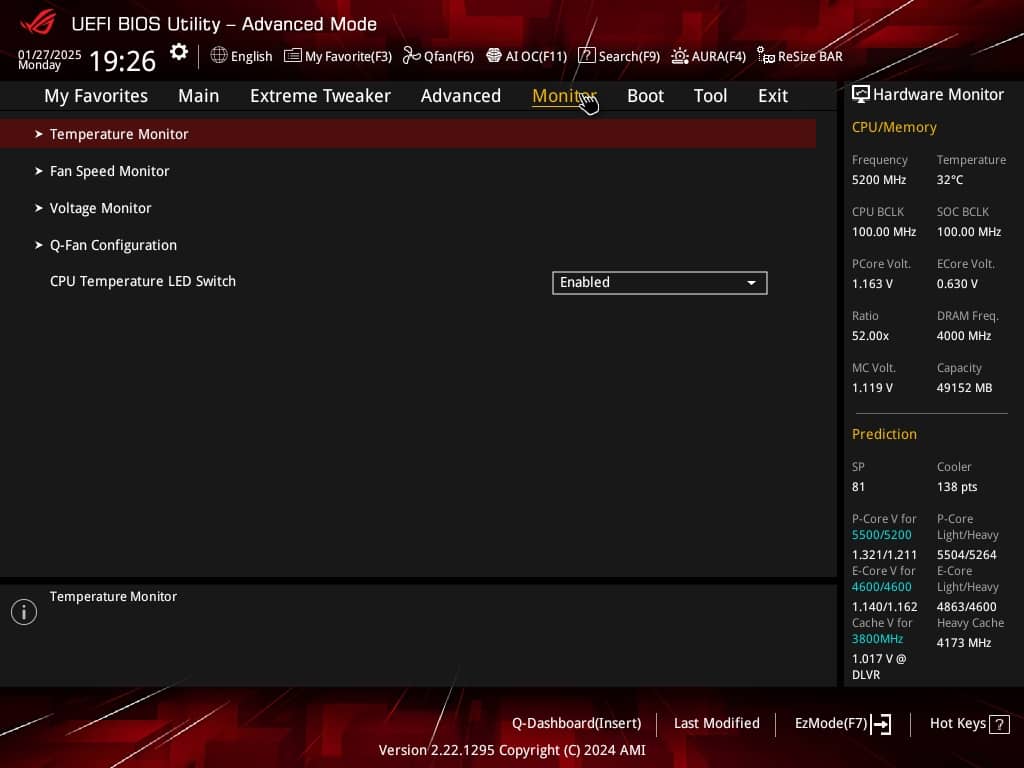
Task: Click the 49152 MB capacity value
Action: tap(964, 388)
